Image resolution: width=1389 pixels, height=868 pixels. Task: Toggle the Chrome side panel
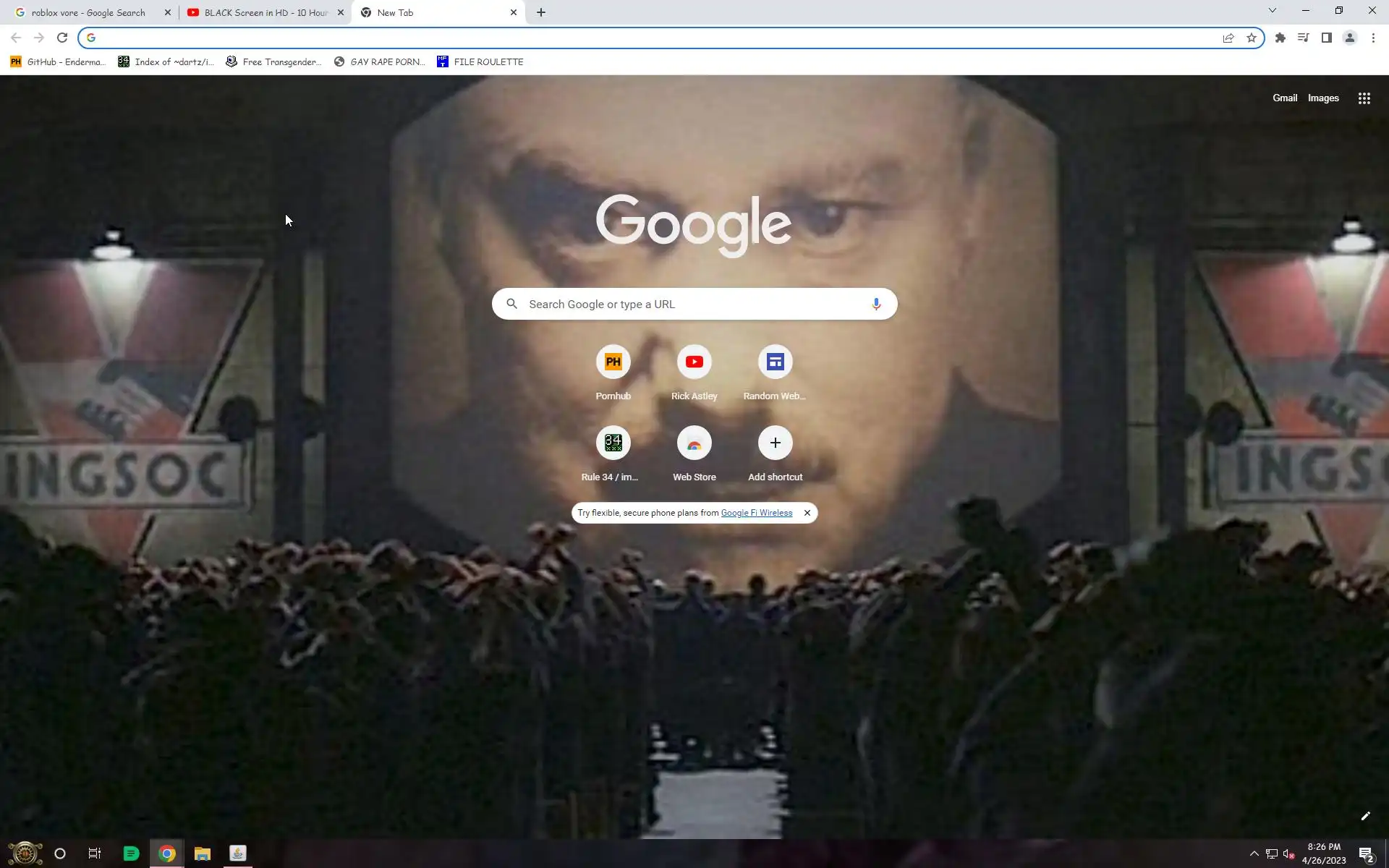1326,38
